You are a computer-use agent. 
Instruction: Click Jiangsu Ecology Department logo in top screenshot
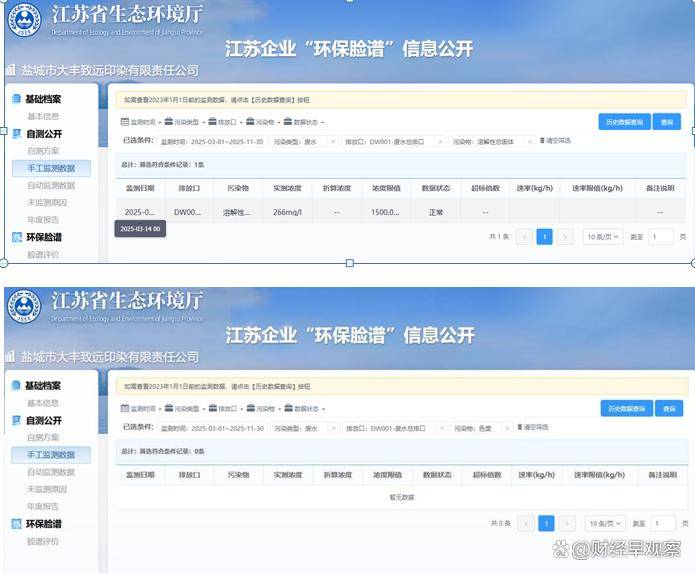23,20
